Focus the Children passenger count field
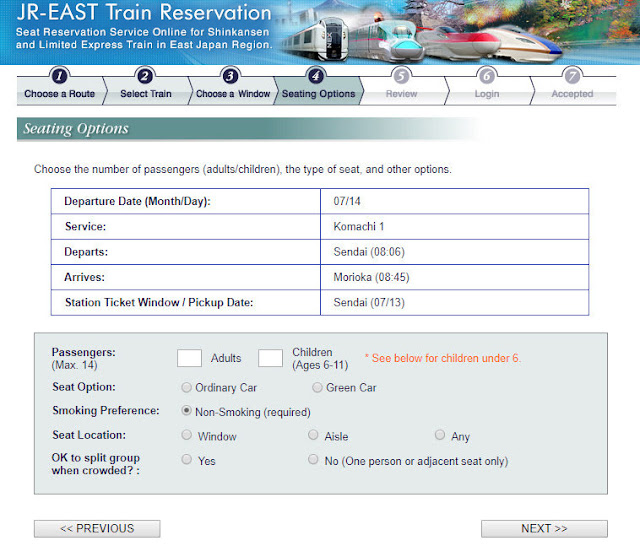This screenshot has height=546, width=640. tap(270, 358)
